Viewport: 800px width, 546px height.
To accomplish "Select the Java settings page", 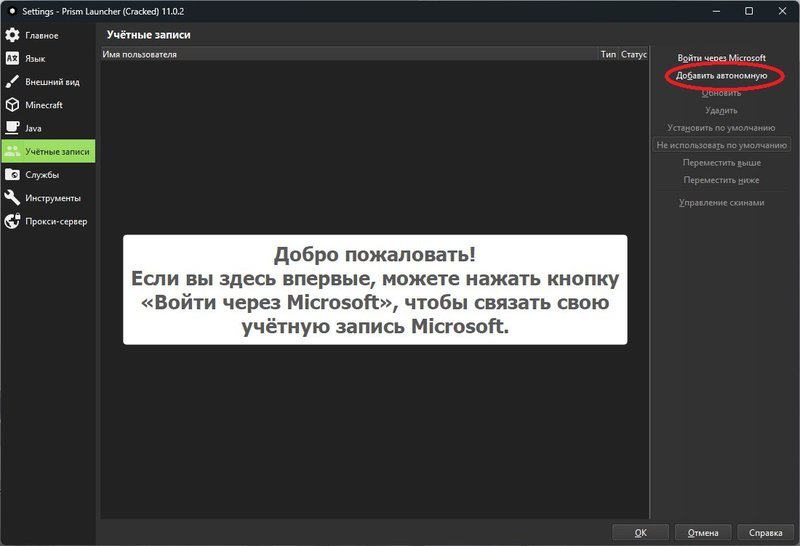I will click(x=48, y=128).
